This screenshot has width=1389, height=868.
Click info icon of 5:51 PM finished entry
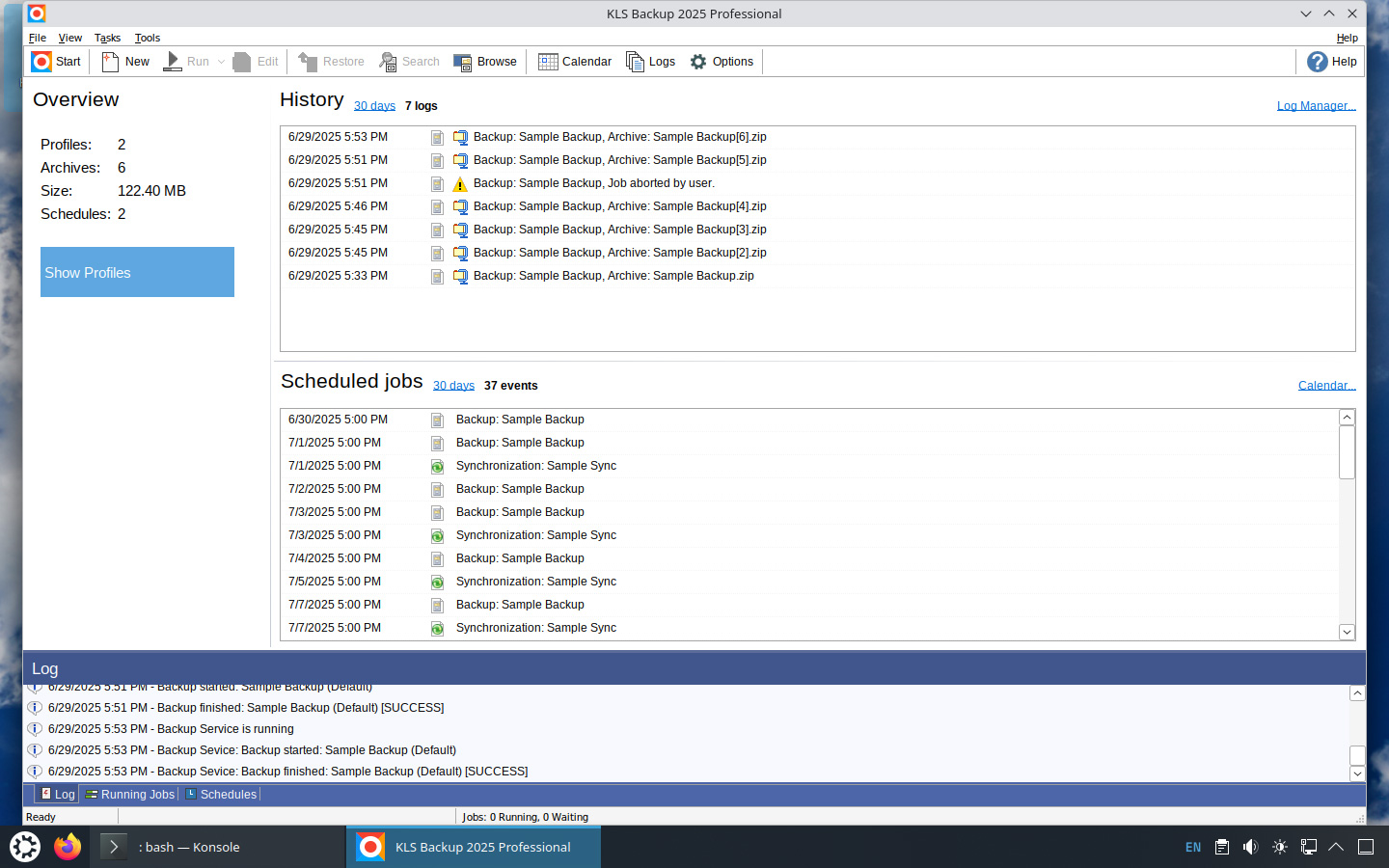(35, 708)
